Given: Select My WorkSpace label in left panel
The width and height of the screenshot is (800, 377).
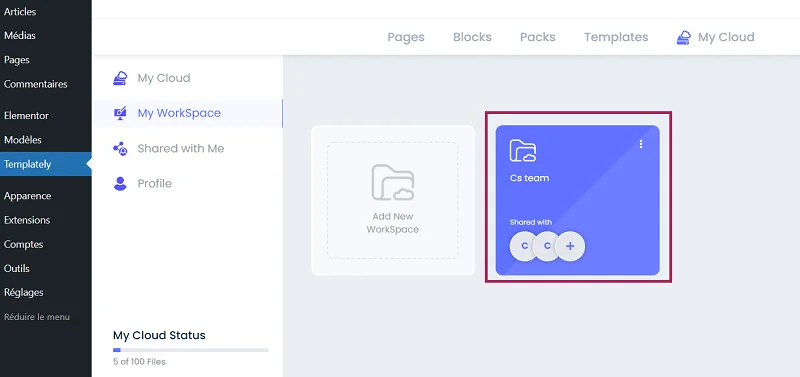Looking at the screenshot, I should click(x=179, y=113).
